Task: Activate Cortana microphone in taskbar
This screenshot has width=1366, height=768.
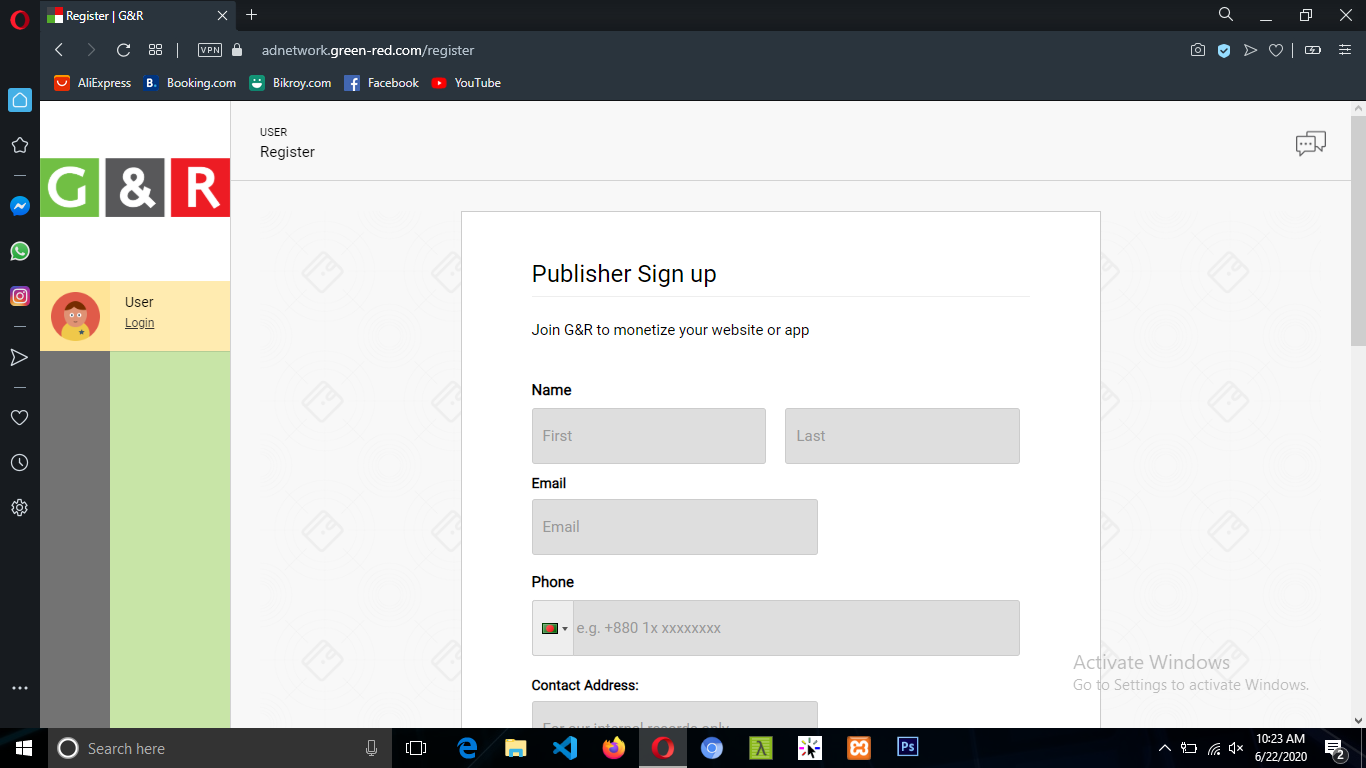Action: (371, 748)
